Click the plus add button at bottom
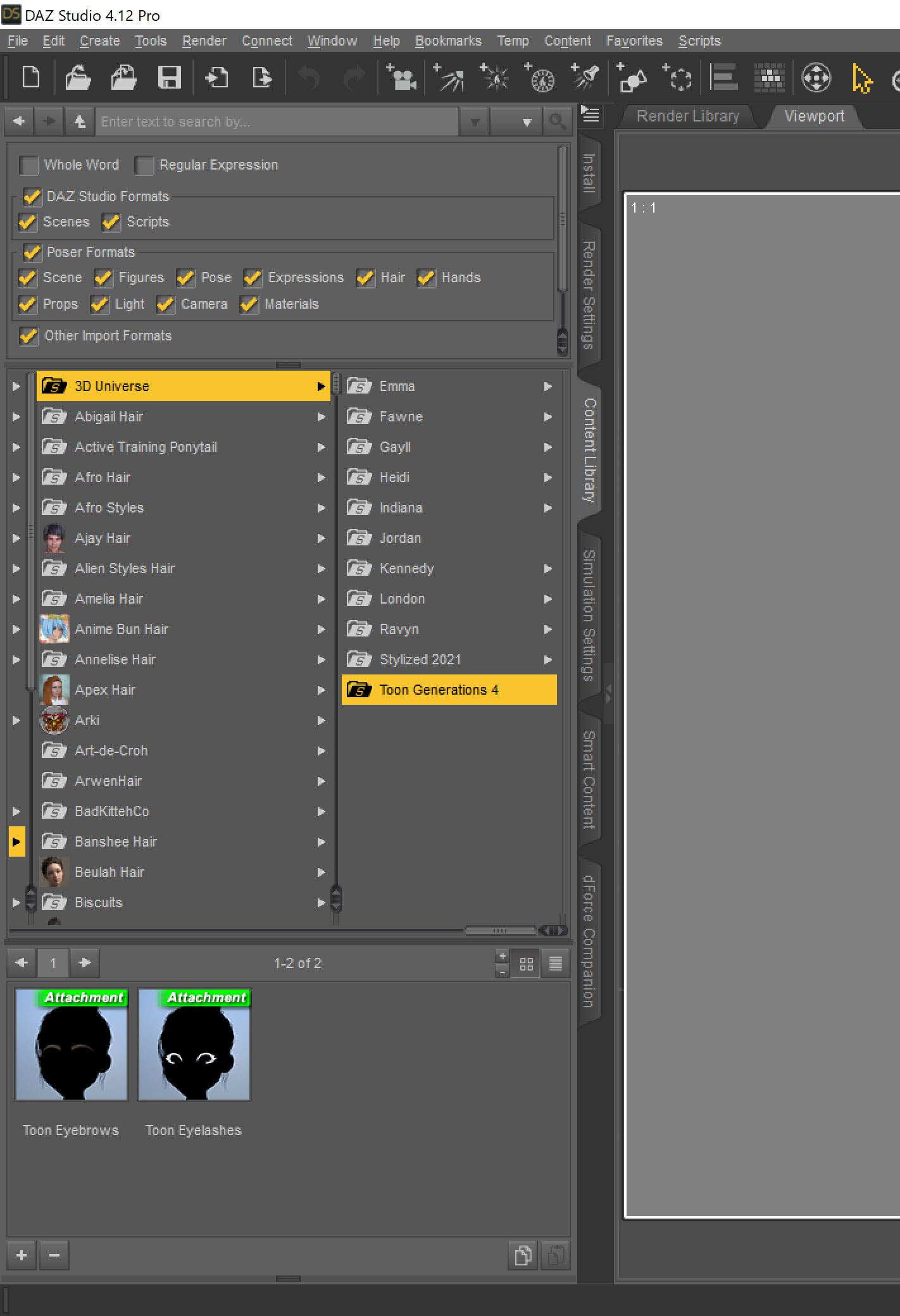Screen dimensions: 900x1316 (22, 1255)
